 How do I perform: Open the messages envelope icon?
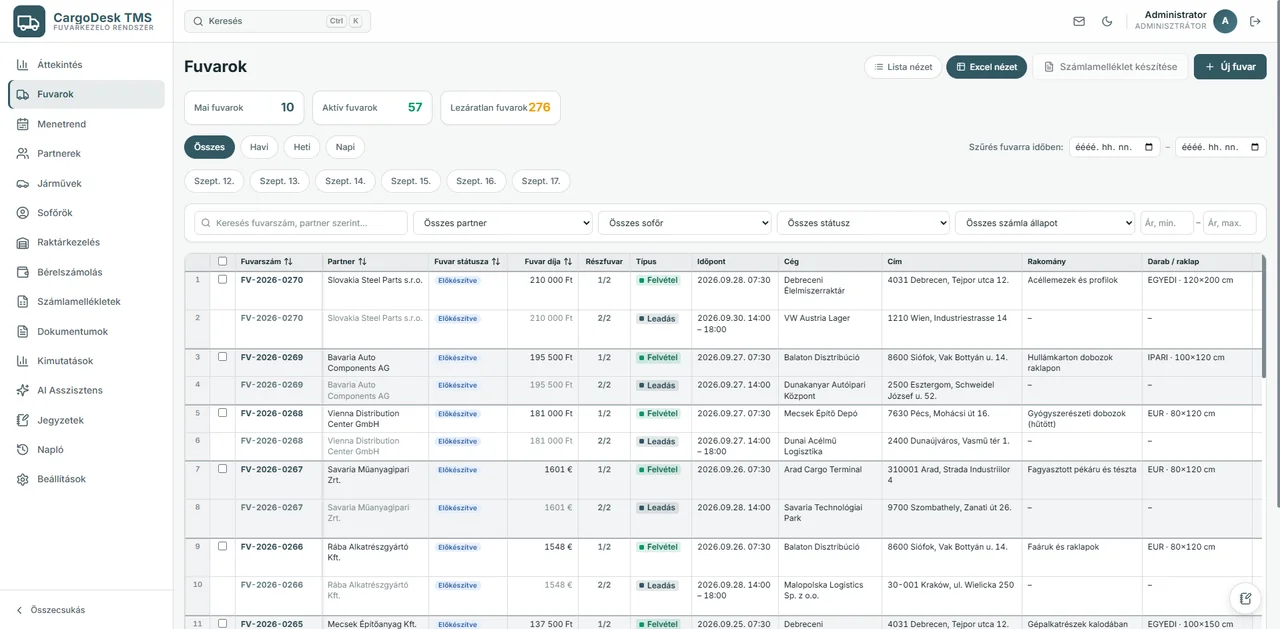[1079, 21]
